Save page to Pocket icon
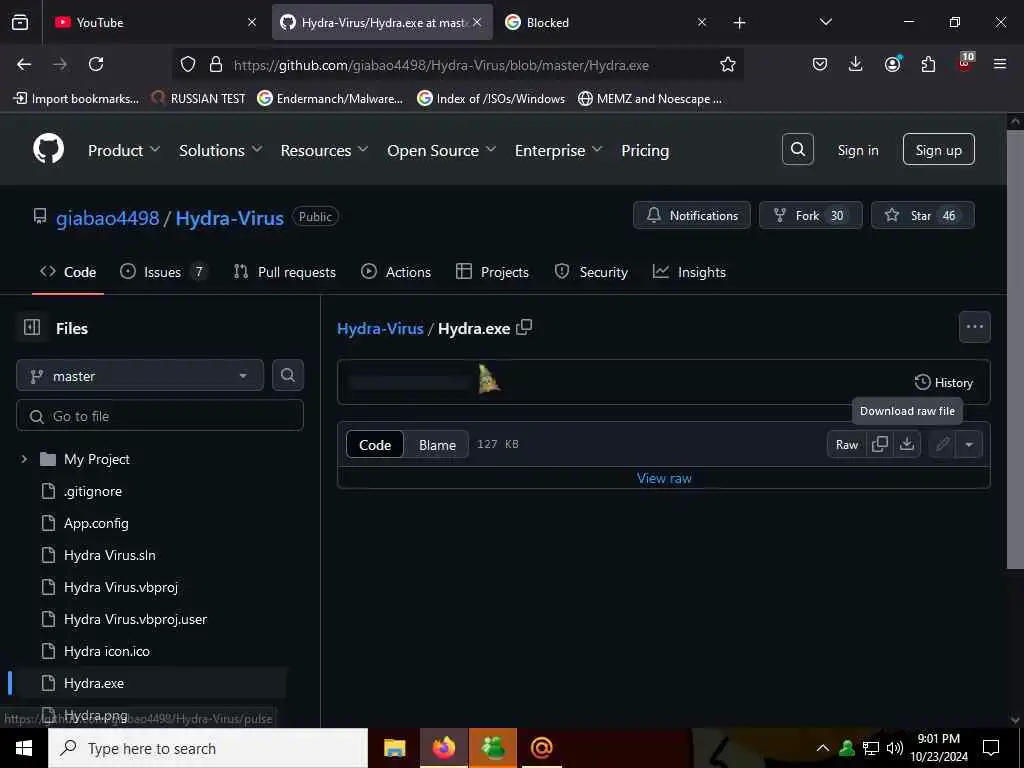The height and width of the screenshot is (768, 1024). click(x=820, y=64)
